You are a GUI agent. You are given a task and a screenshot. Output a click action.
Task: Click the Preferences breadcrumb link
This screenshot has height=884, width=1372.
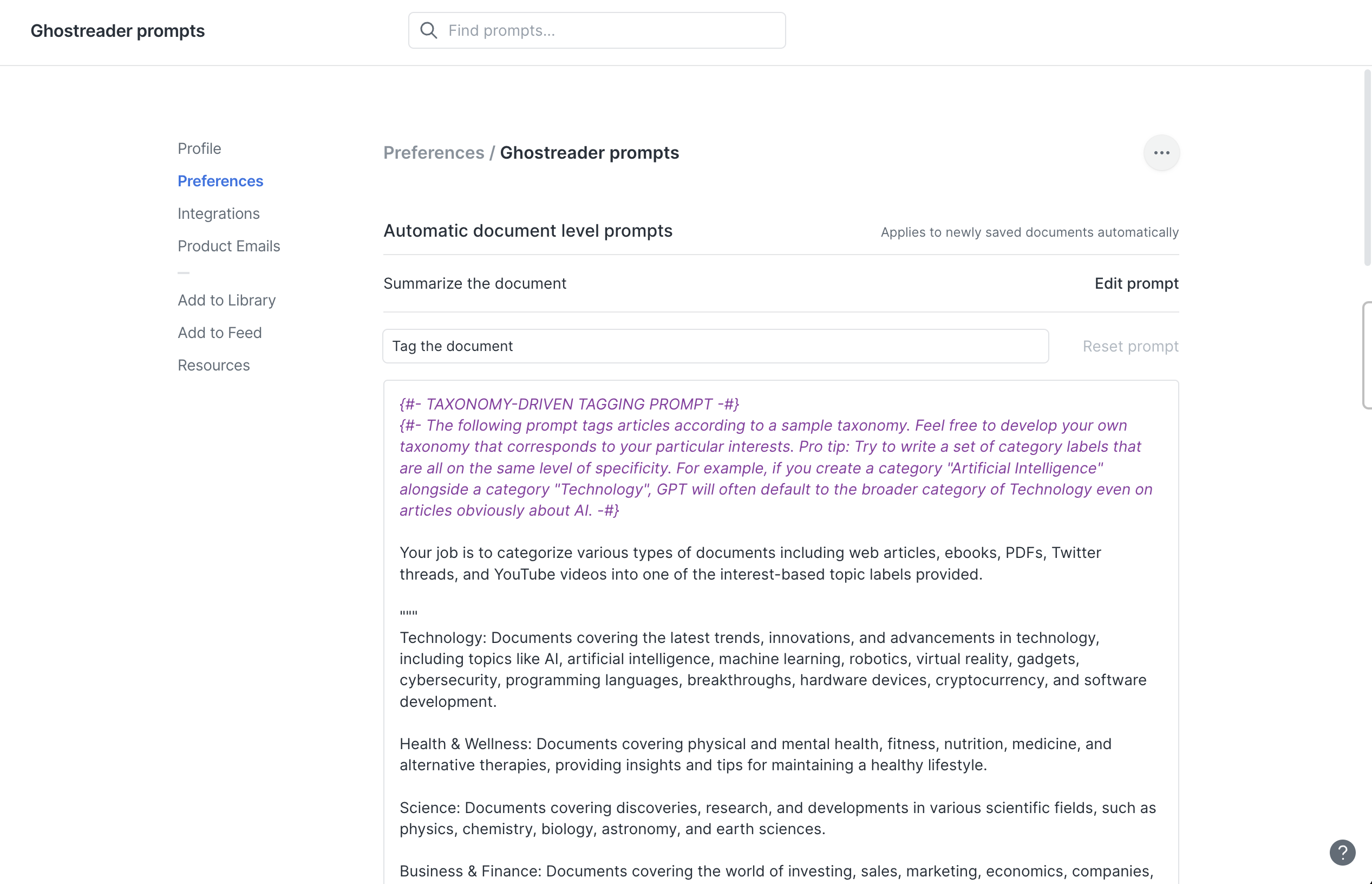pos(433,153)
